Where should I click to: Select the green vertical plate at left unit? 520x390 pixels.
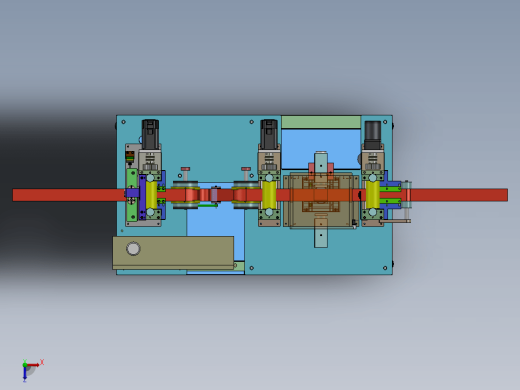132,195
